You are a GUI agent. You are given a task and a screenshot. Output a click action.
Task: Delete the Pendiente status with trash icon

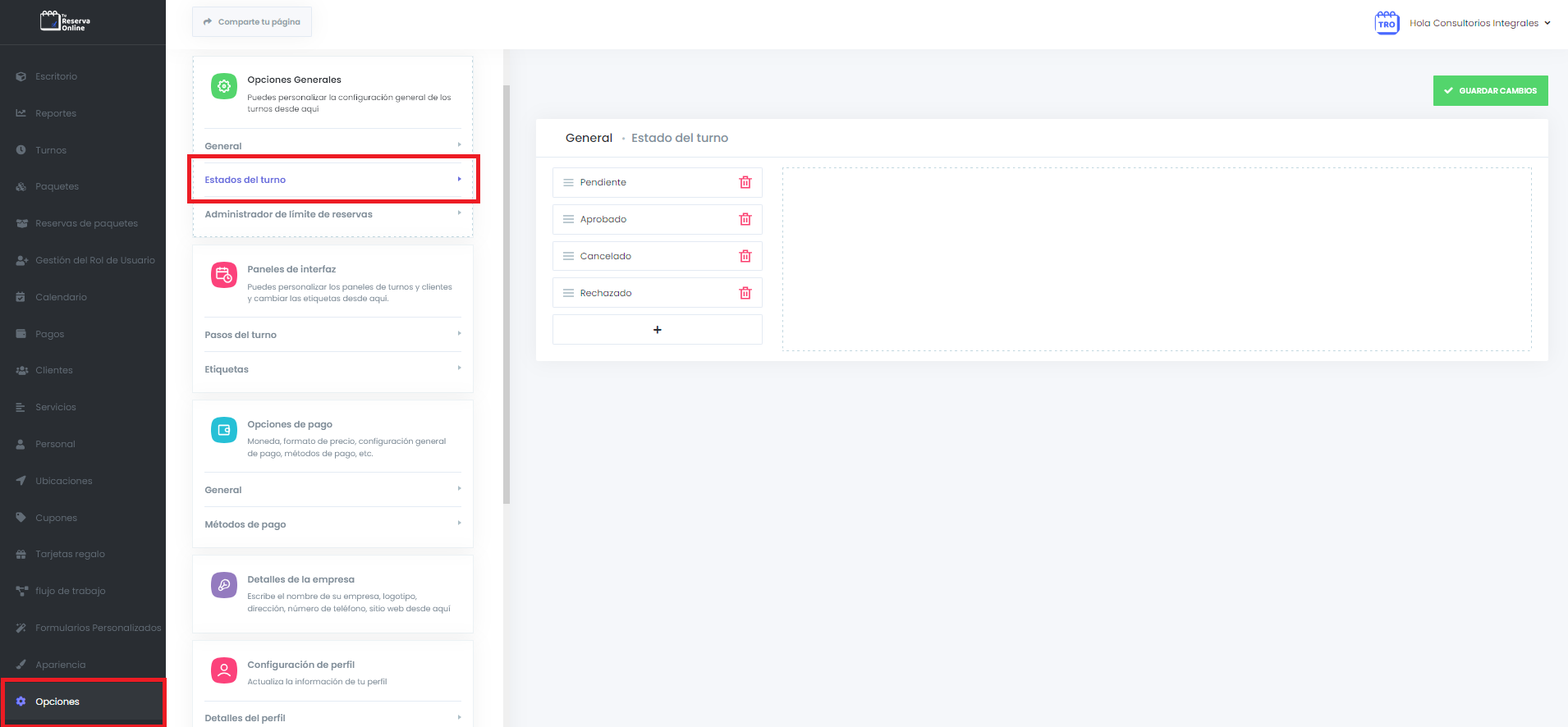click(745, 182)
